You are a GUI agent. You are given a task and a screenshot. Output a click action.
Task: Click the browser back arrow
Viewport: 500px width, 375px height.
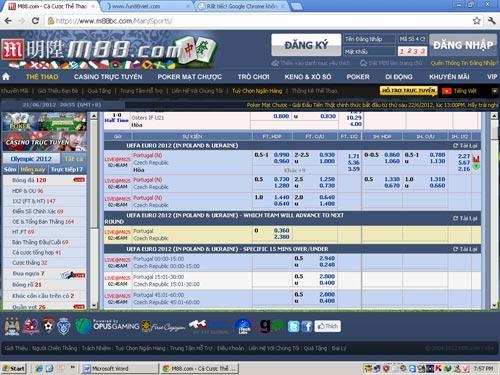click(8, 21)
